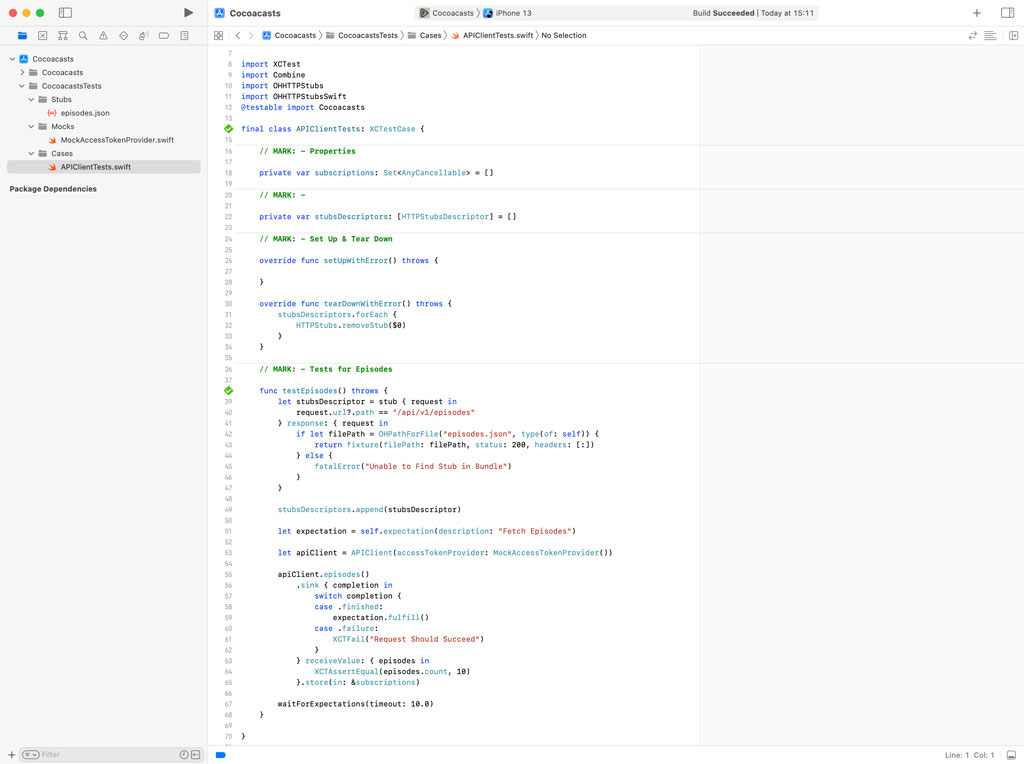
Task: Collapse the Mocks group in the navigator
Action: (31, 127)
